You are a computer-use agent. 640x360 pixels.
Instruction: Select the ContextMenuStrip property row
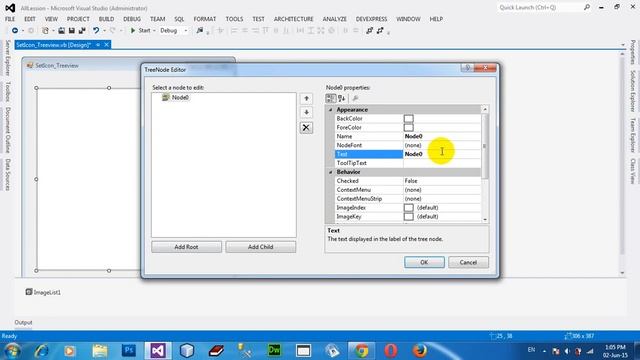coord(408,199)
